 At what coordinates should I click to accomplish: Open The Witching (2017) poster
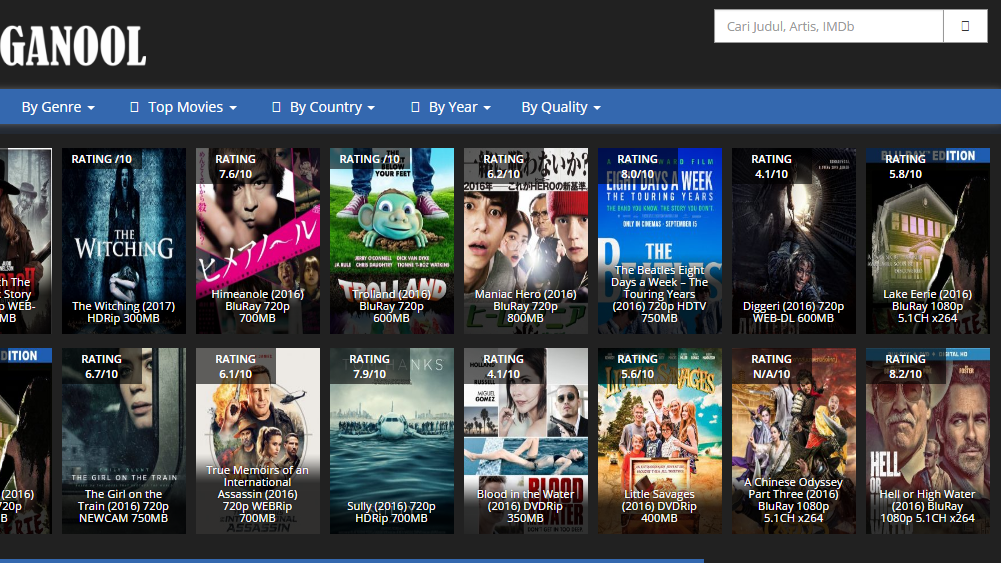[x=124, y=241]
